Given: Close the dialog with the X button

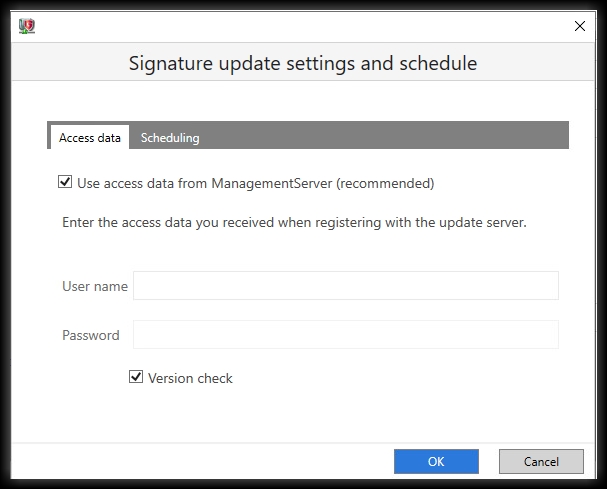Looking at the screenshot, I should coord(580,26).
